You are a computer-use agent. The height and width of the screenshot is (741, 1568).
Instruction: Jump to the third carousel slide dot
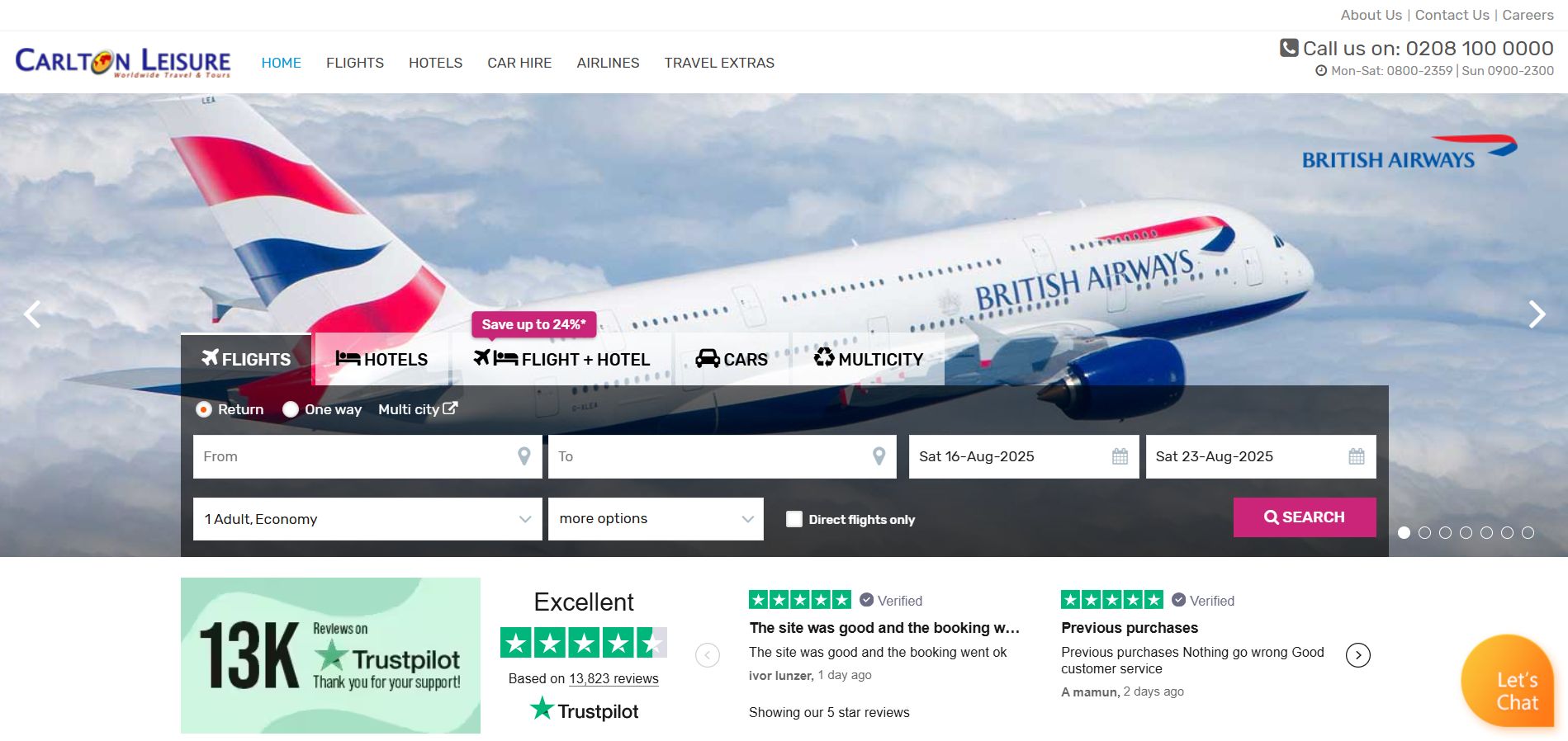(x=1445, y=533)
